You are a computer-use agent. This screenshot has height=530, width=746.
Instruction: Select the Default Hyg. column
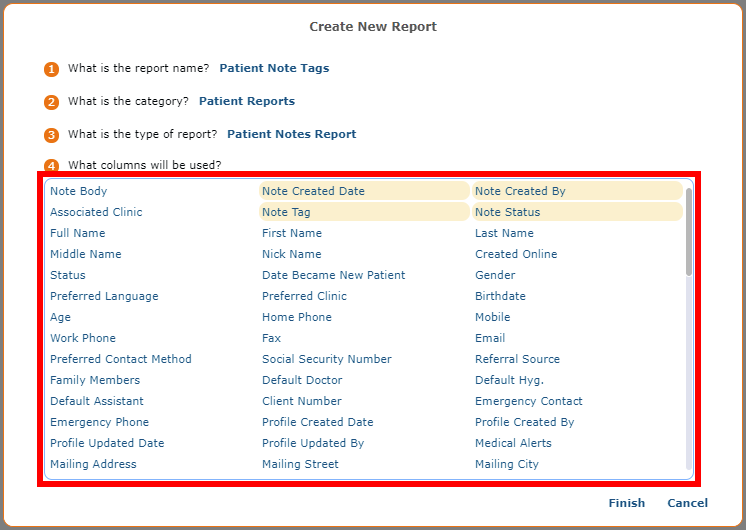pos(509,380)
